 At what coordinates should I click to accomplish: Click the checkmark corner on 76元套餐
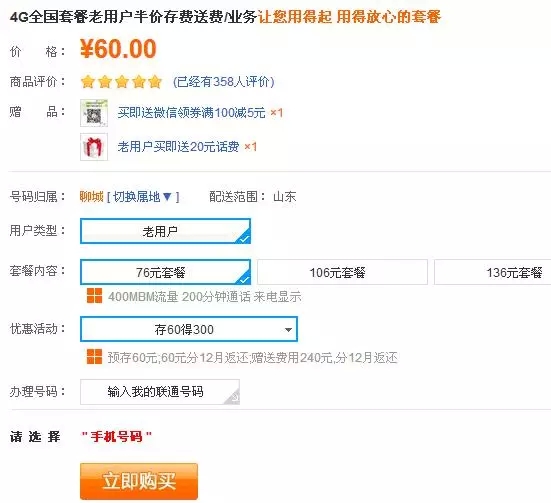point(244,278)
